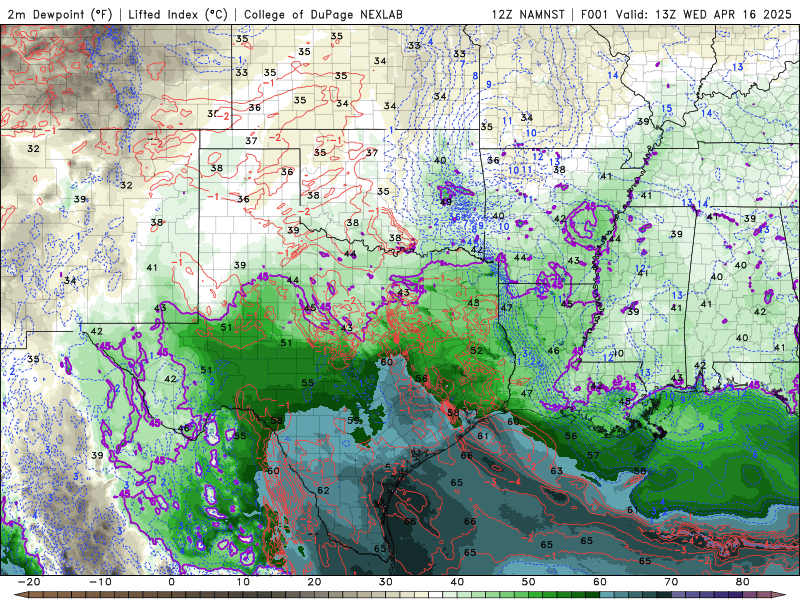This screenshot has width=800, height=600.
Task: Click the blue lifted index '15' label
Action: pos(667,108)
